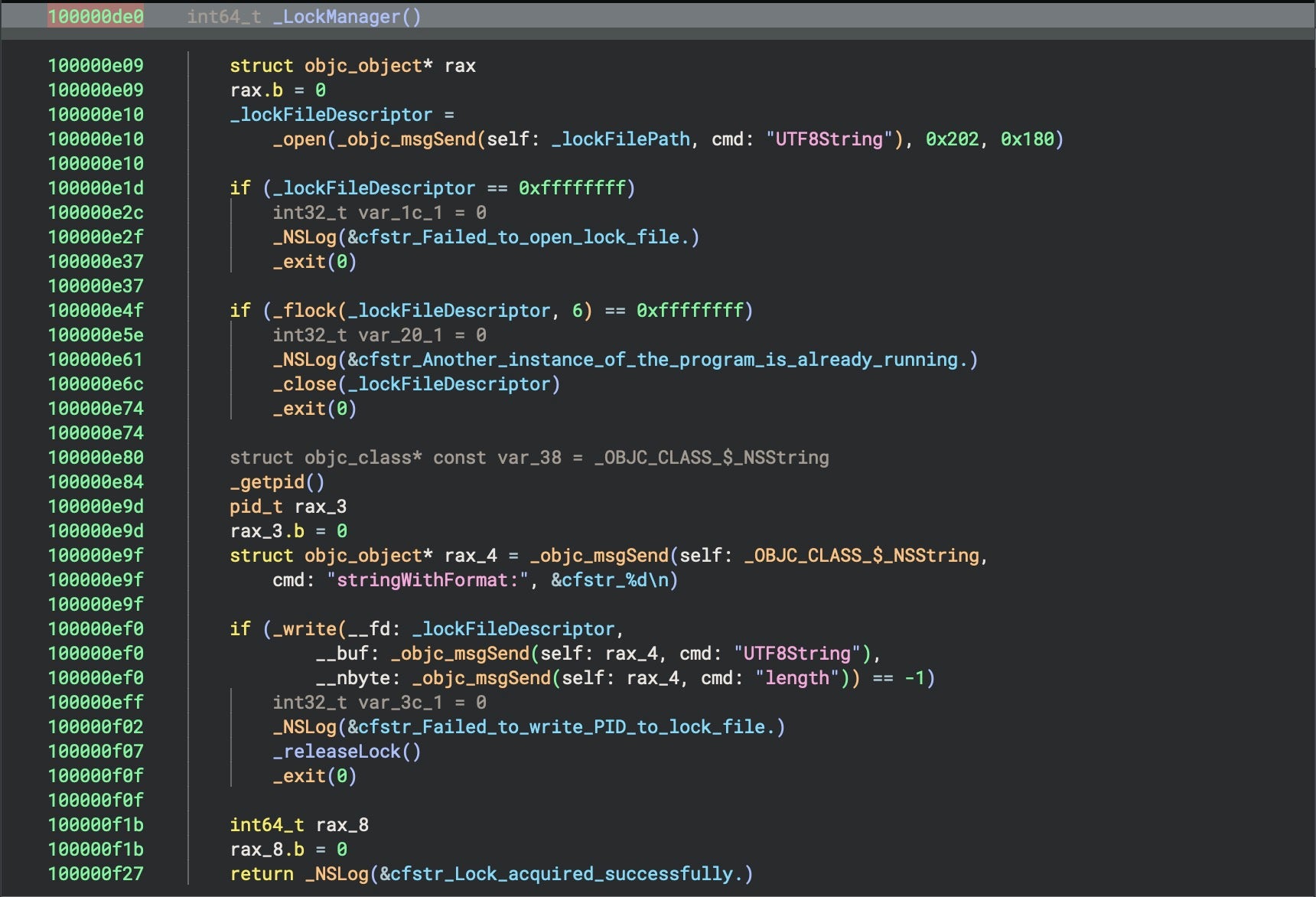The height and width of the screenshot is (897, 1316).
Task: Click the _LockManager function name in header
Action: (x=340, y=17)
